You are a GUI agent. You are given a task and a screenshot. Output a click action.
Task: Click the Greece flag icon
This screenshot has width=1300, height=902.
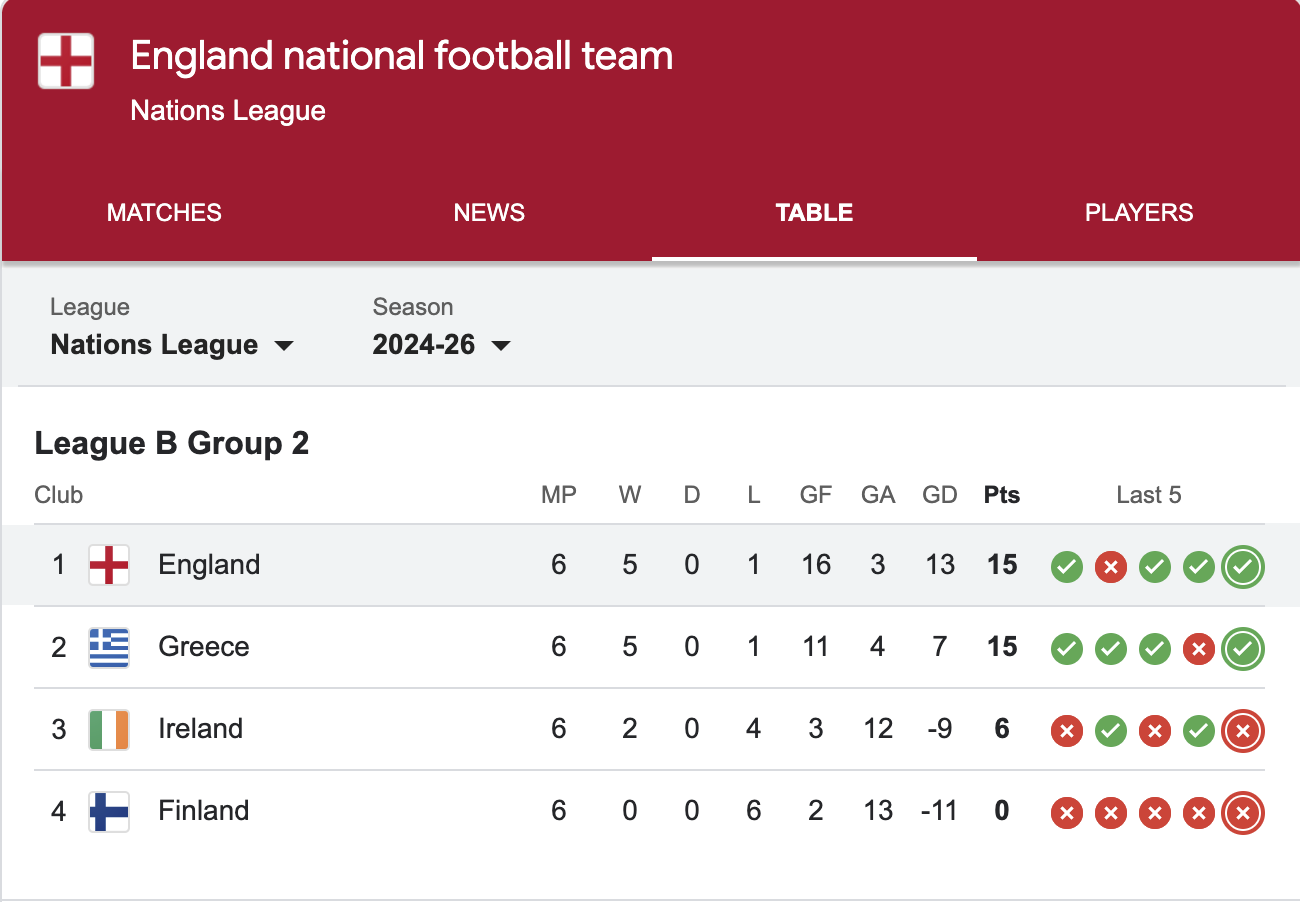tap(108, 647)
